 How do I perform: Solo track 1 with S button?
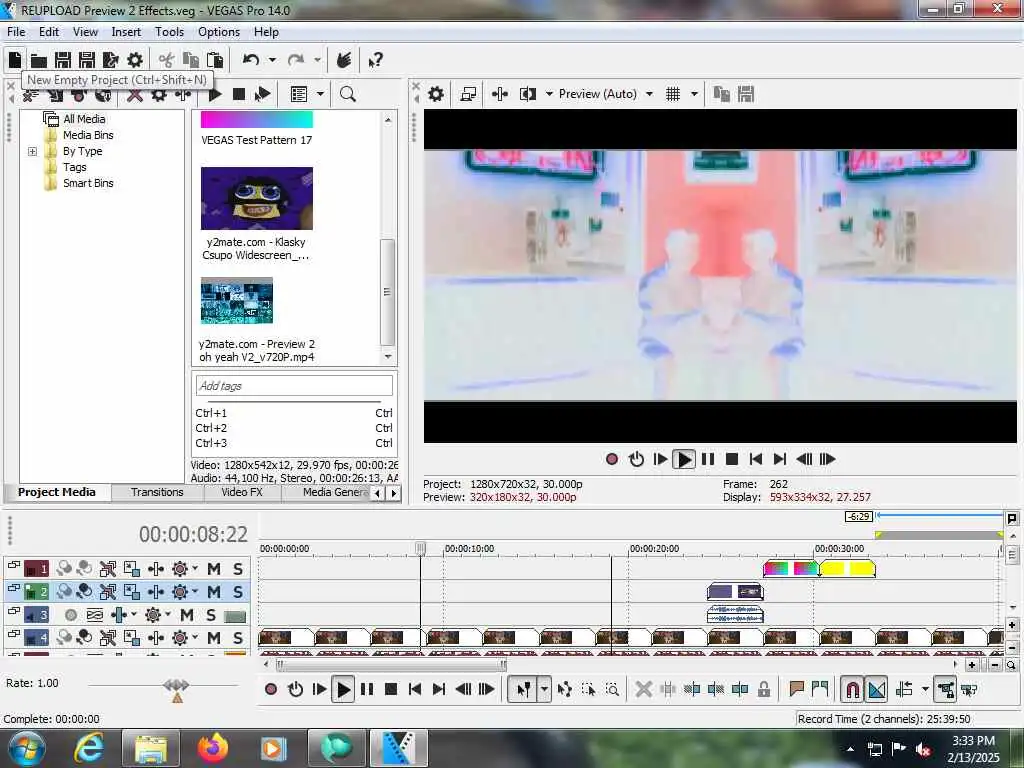tap(238, 569)
